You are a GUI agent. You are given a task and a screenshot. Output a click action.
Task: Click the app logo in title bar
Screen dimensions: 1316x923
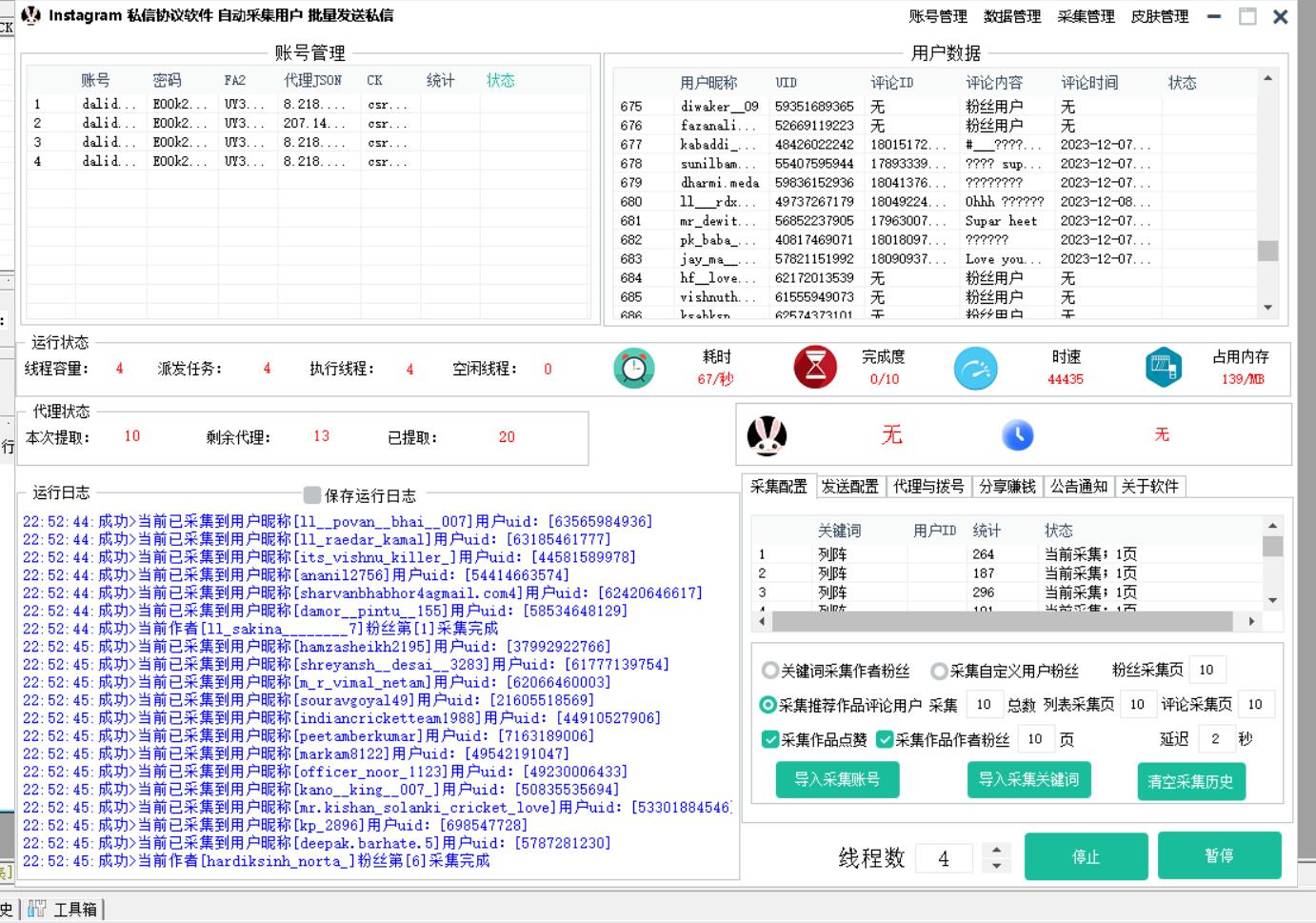tap(31, 15)
